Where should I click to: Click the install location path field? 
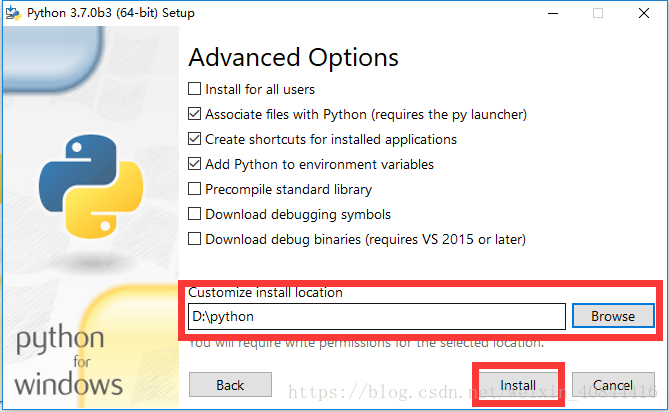377,316
